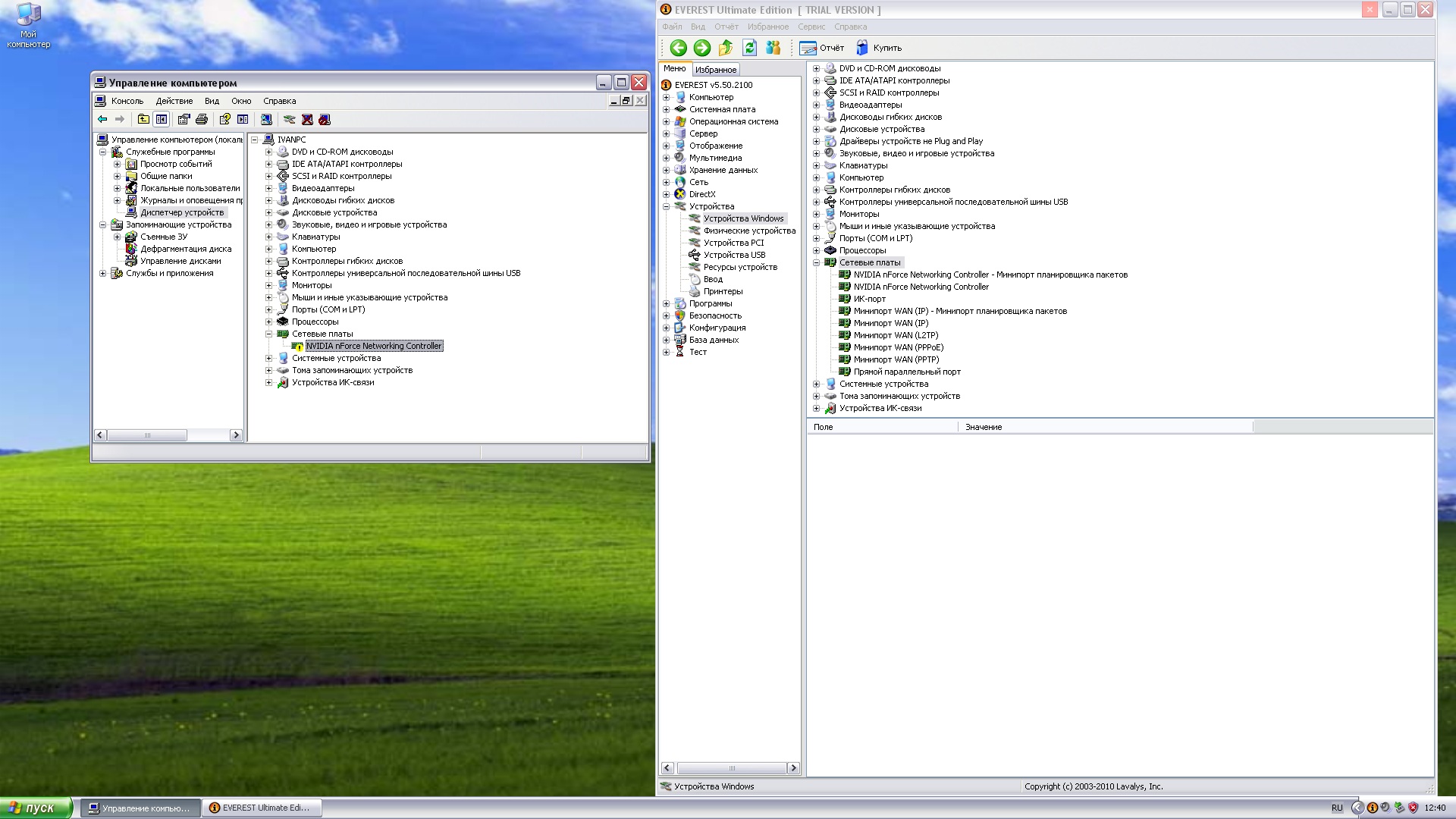Click right arrow of Computer Management tree scrollbar
This screenshot has height=819, width=1456.
(x=236, y=435)
